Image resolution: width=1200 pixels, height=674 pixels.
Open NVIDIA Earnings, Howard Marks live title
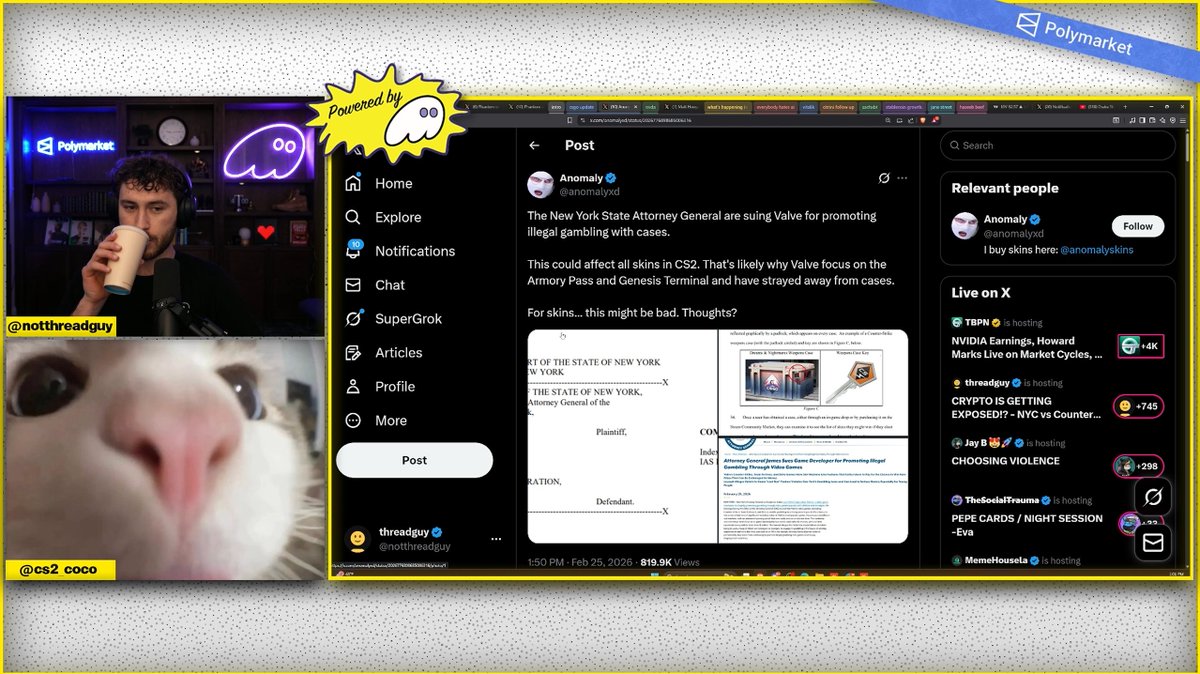pyautogui.click(x=1027, y=347)
